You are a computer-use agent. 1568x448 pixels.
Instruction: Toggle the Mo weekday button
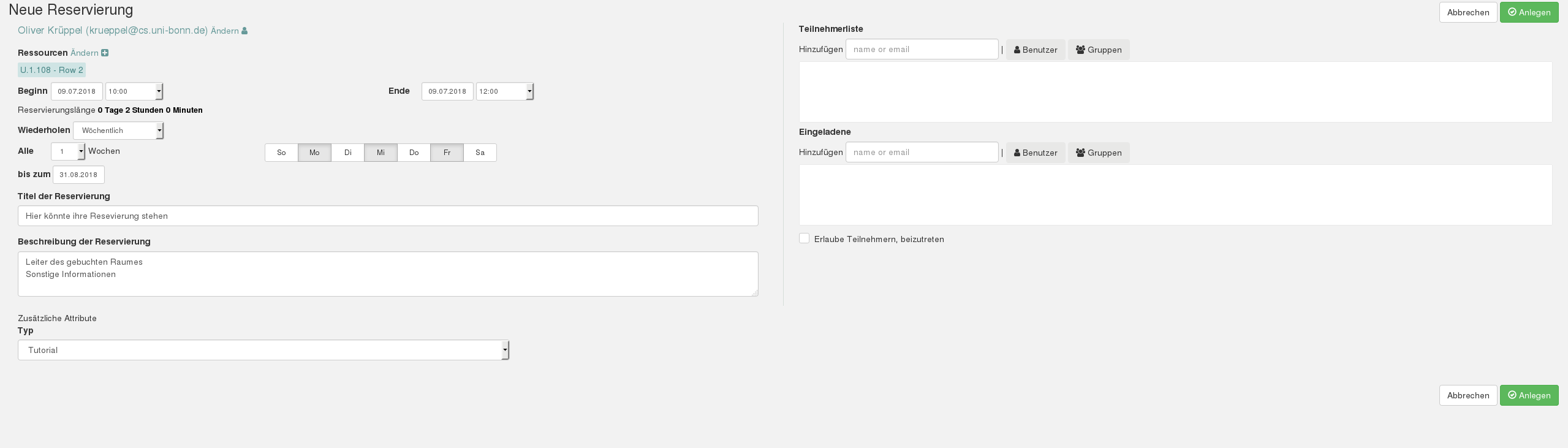[314, 153]
